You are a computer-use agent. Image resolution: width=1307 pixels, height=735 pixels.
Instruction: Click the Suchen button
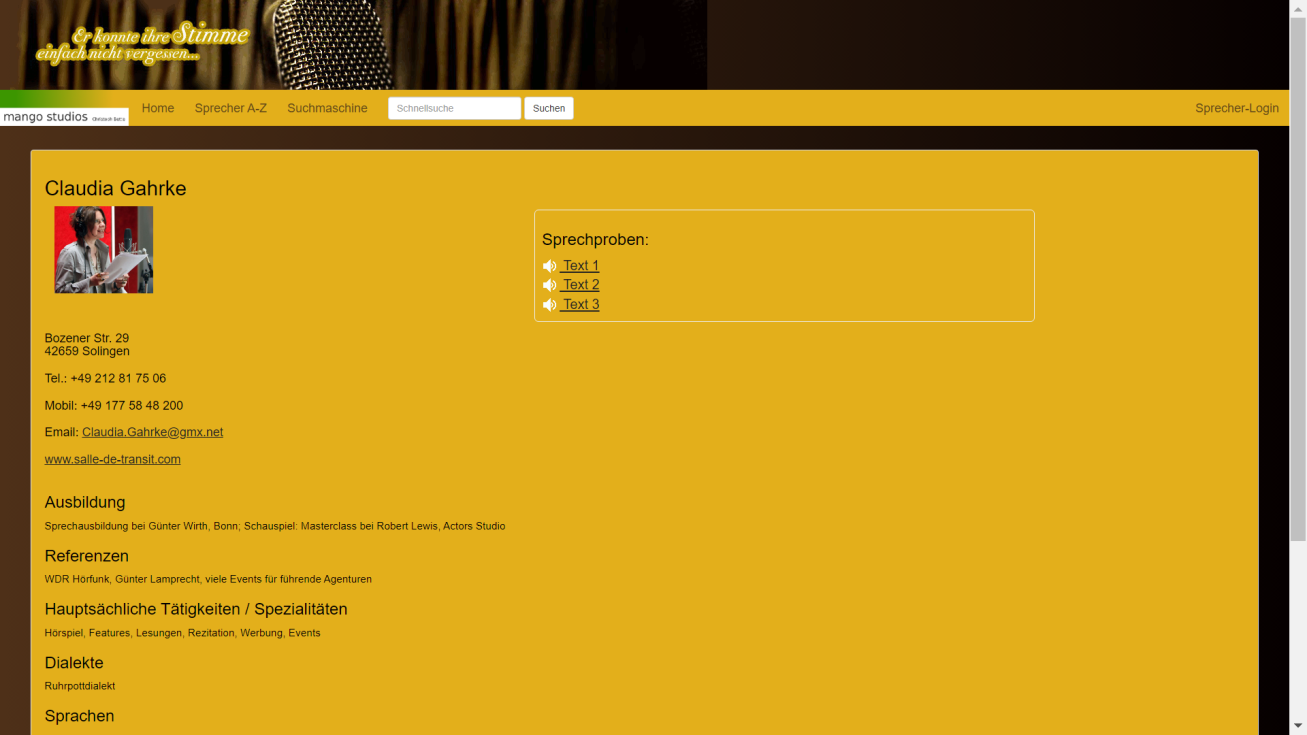(x=549, y=108)
